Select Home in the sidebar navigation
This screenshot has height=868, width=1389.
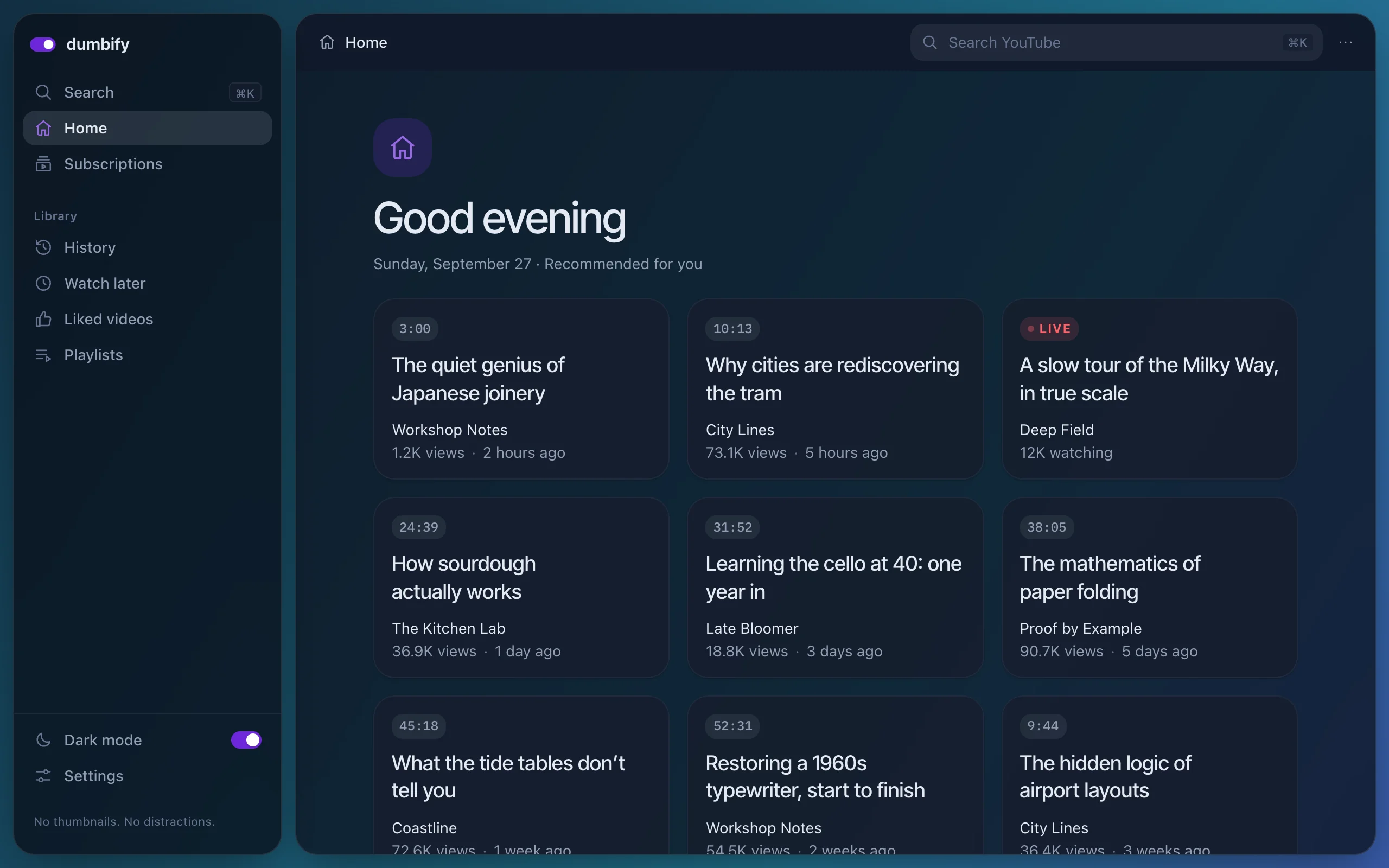(x=148, y=128)
